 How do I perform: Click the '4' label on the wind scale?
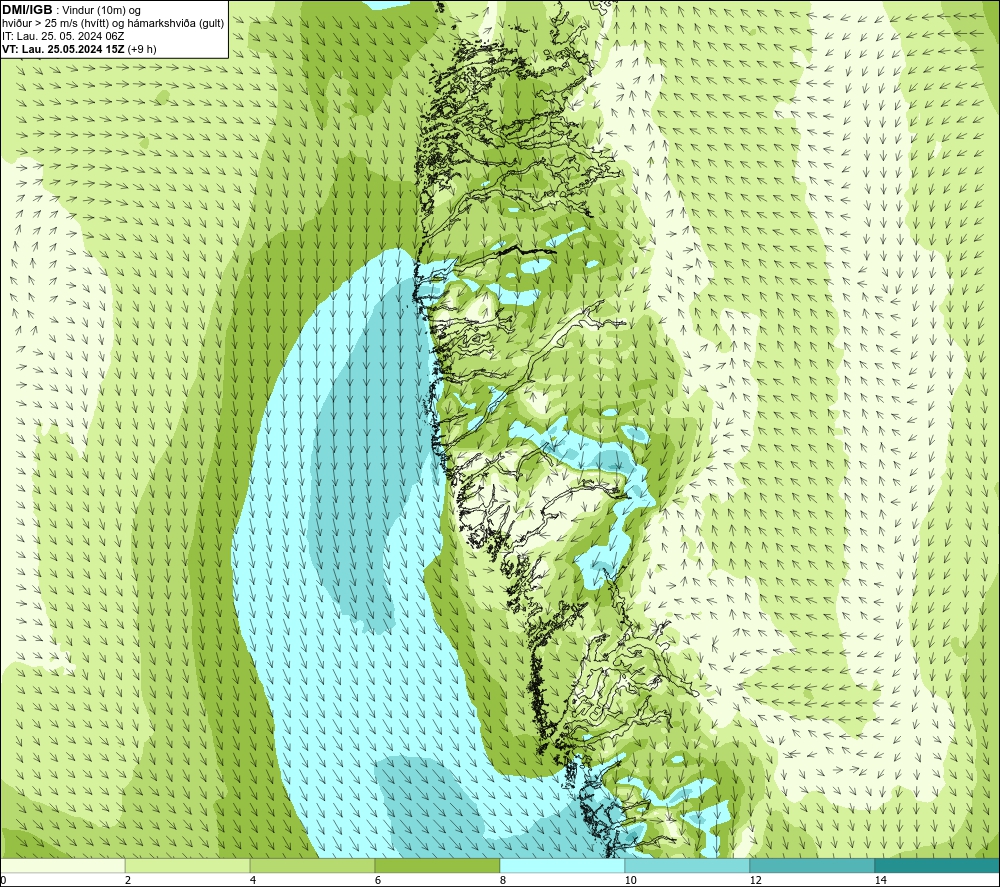coord(253,881)
